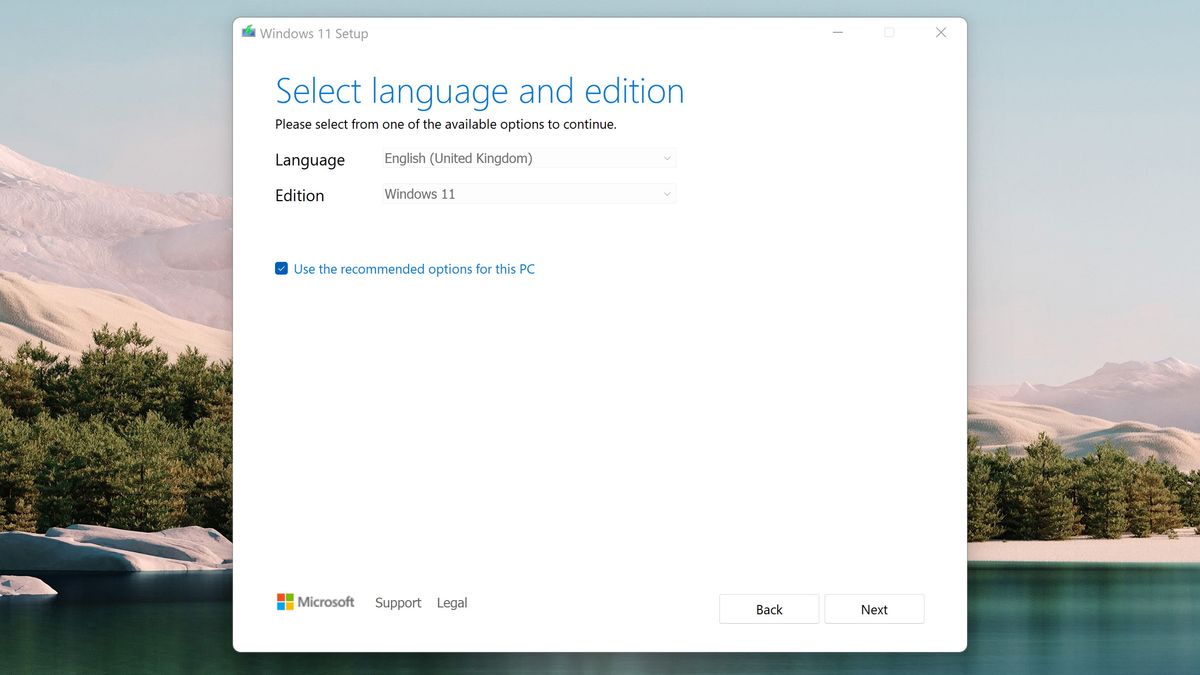1200x675 pixels.
Task: Select the Windows 11 edition field
Action: [528, 194]
